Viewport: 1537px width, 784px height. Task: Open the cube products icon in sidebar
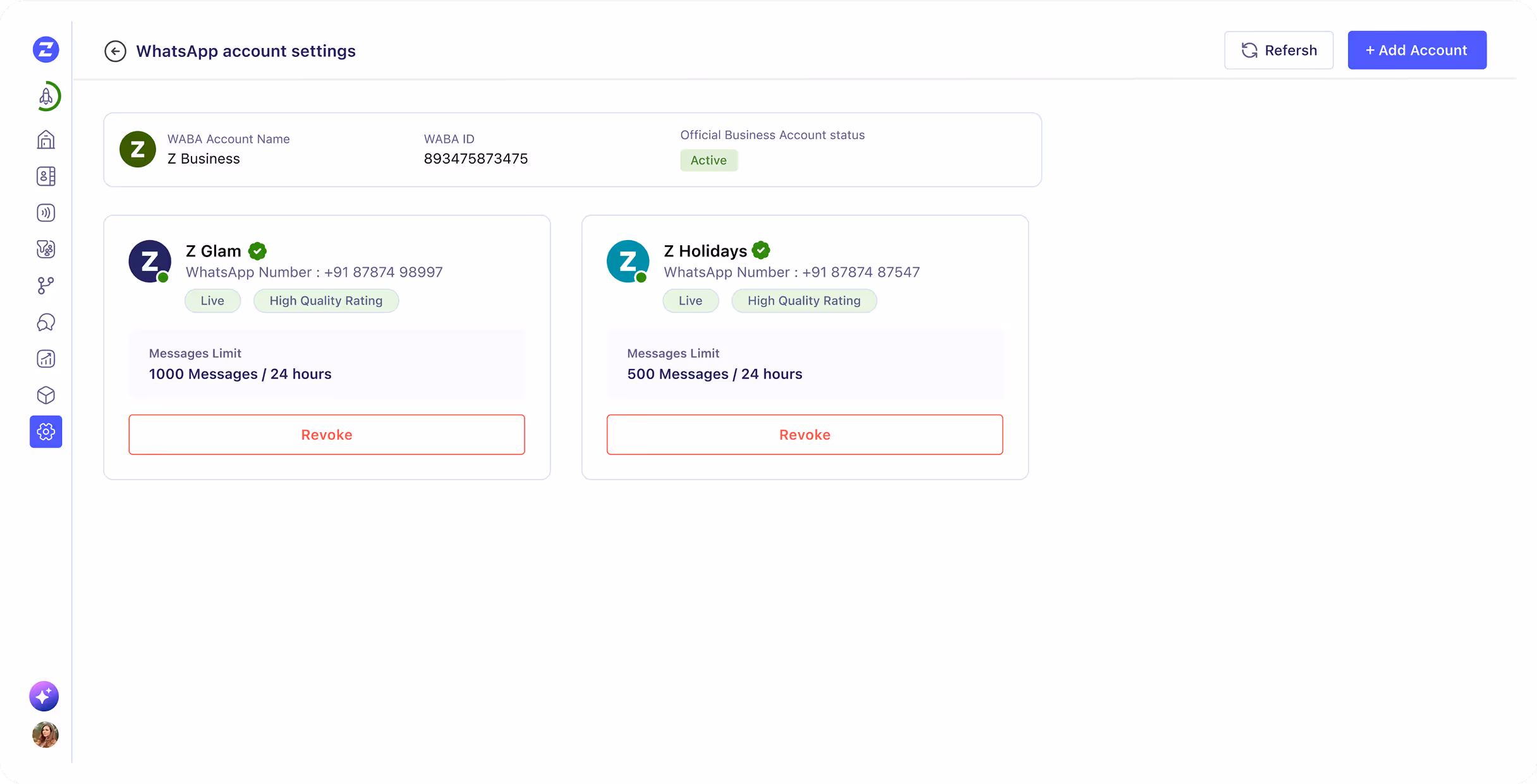[x=46, y=395]
